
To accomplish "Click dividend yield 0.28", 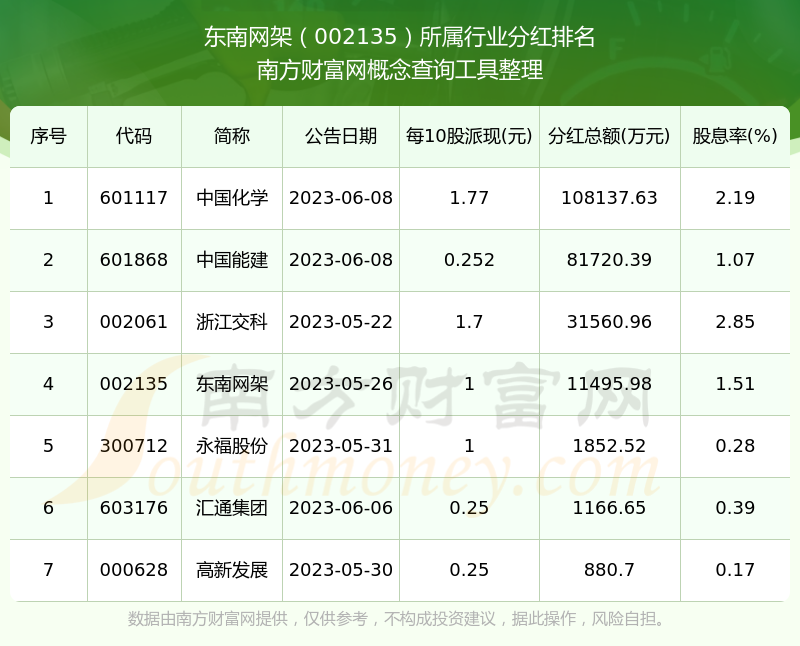I will [735, 446].
